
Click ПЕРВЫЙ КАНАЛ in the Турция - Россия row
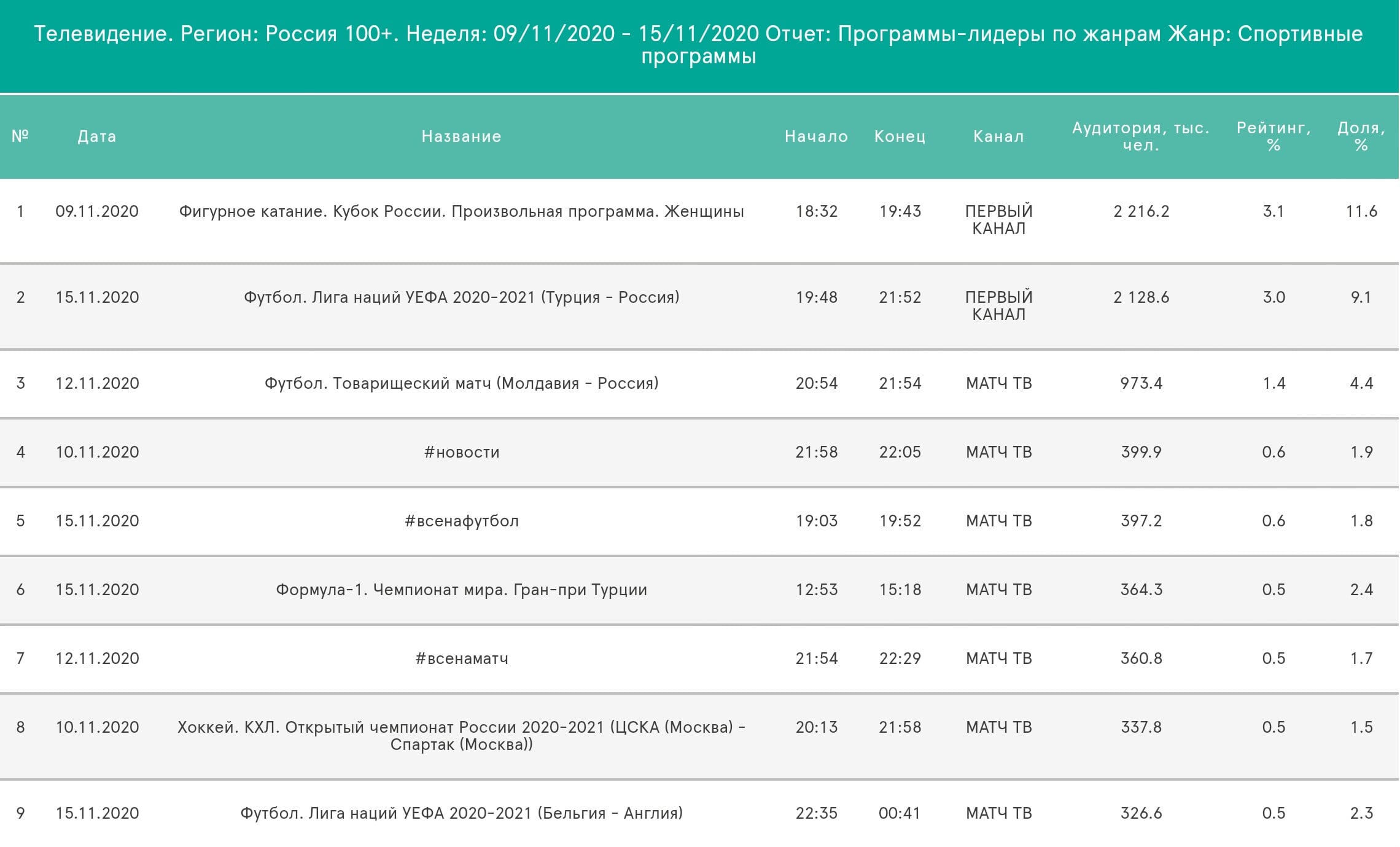(999, 306)
